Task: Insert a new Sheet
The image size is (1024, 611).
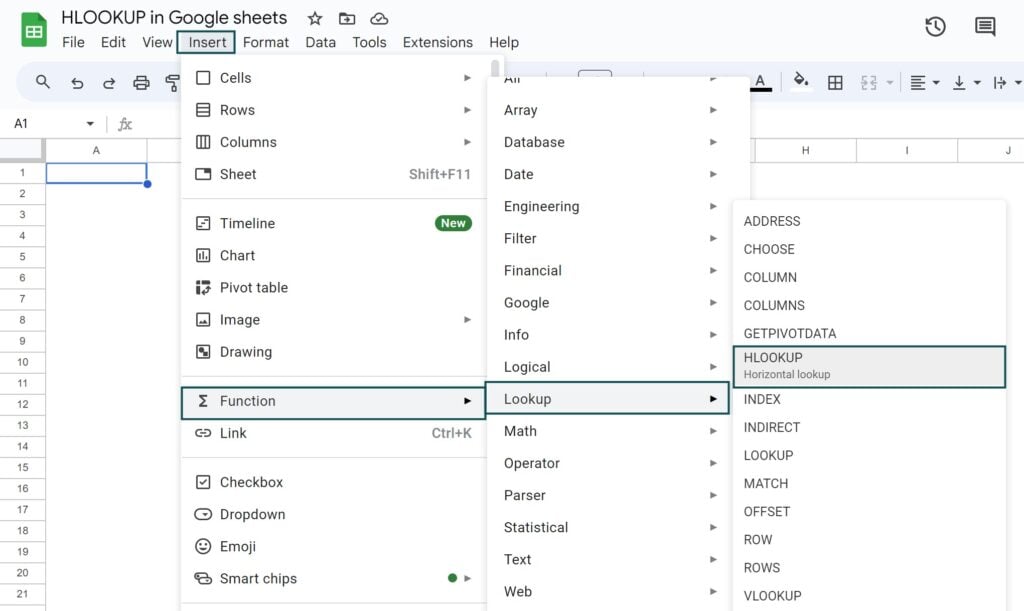Action: pyautogui.click(x=333, y=174)
